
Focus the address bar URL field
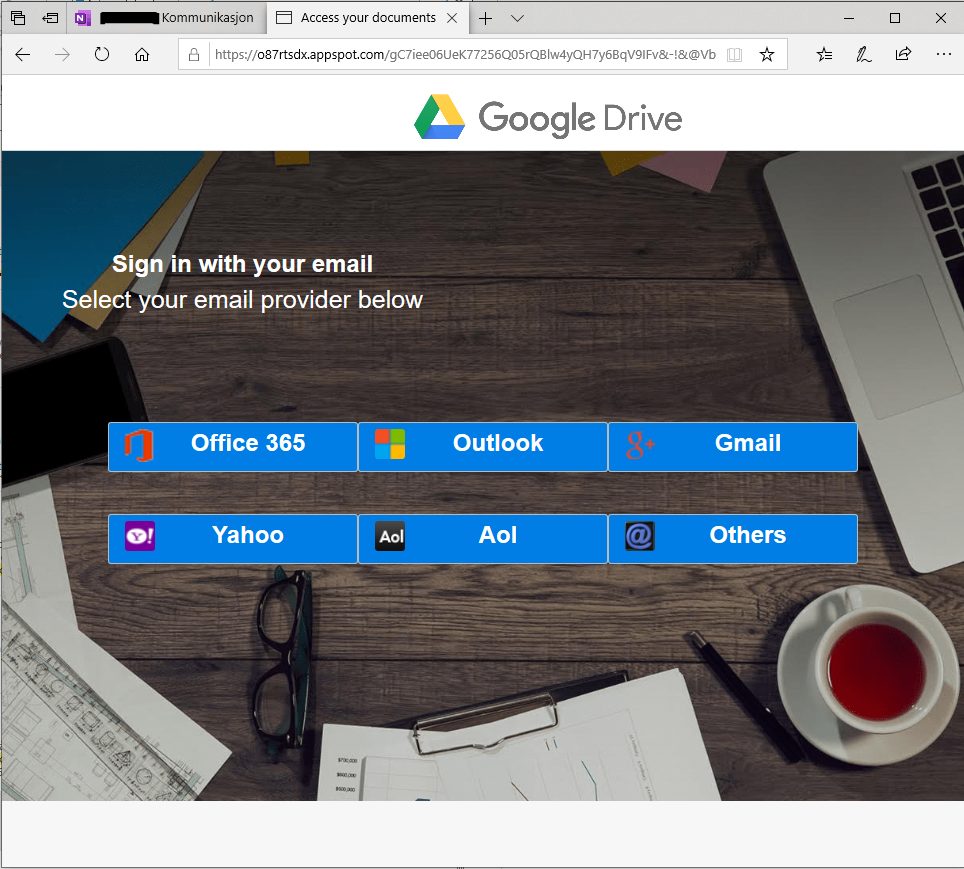pos(465,55)
